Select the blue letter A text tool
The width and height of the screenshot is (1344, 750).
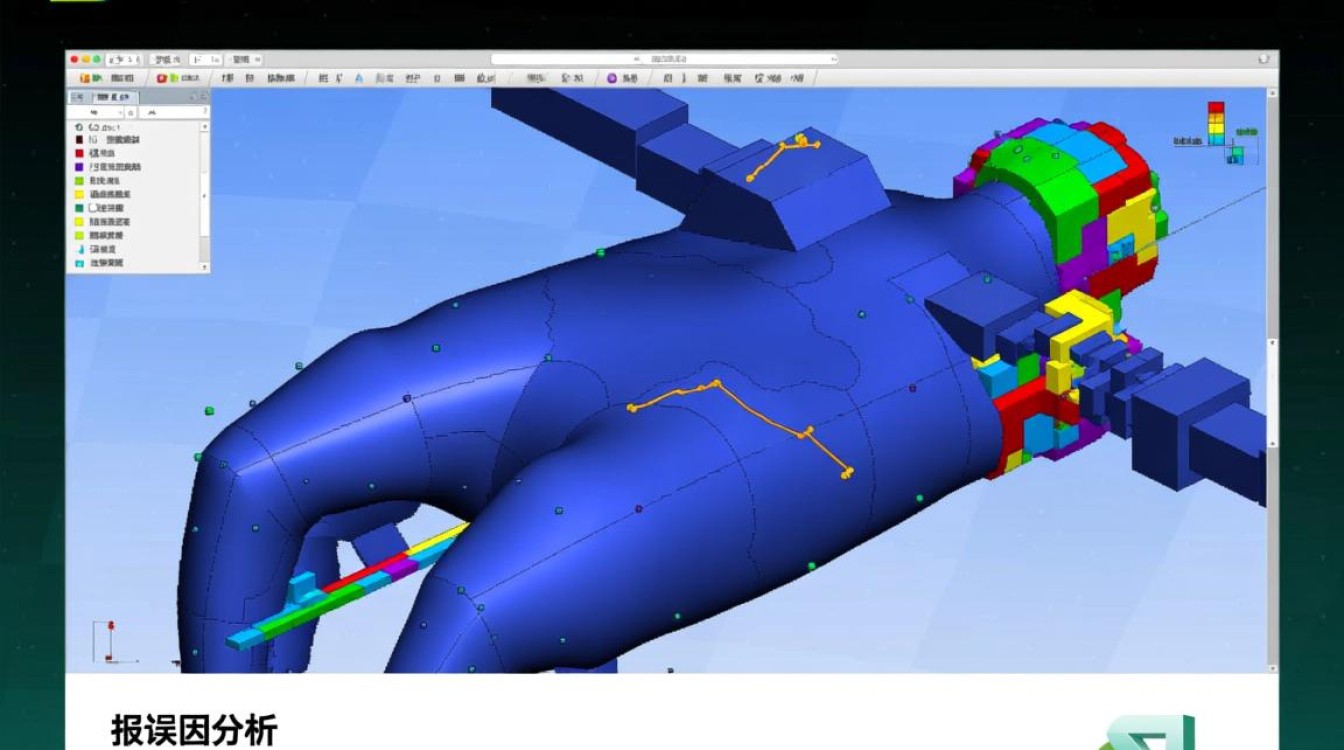pos(358,78)
